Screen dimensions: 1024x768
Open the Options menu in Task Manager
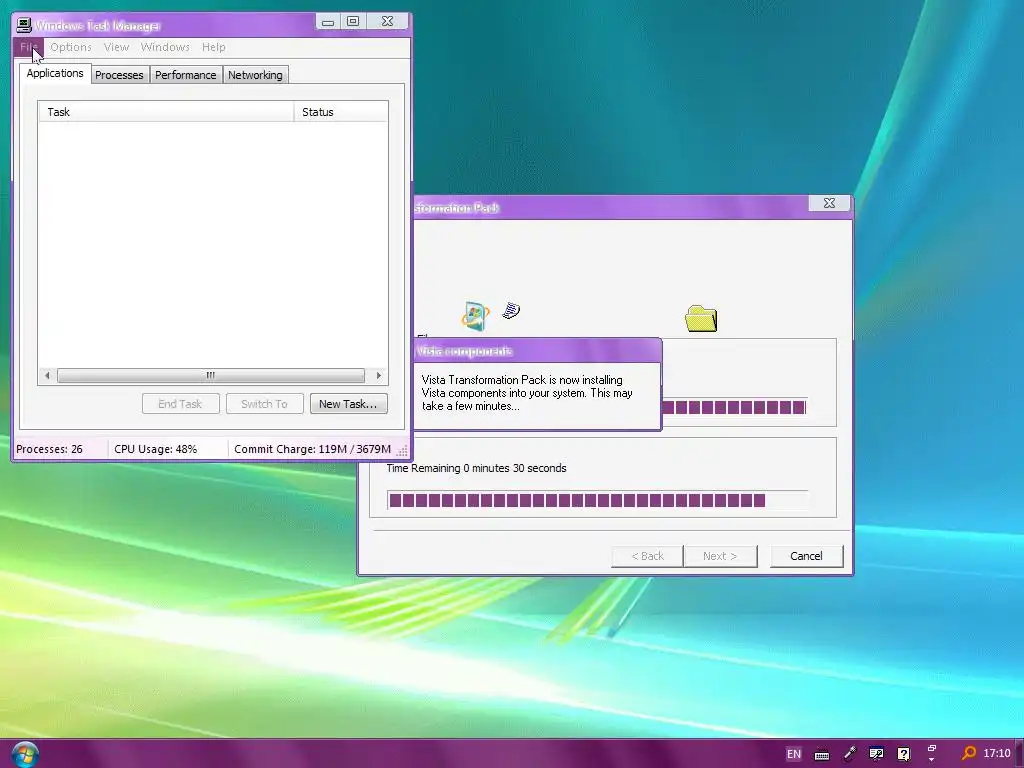point(71,47)
